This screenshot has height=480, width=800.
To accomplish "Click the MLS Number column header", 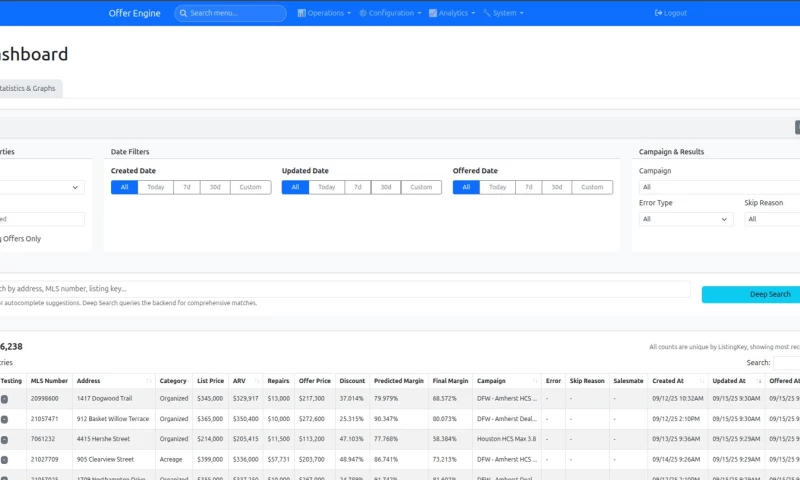I will click(49, 381).
